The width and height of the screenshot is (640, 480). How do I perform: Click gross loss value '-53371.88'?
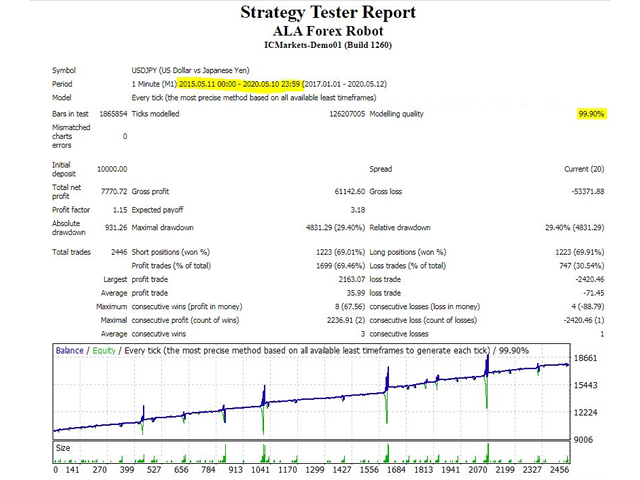pyautogui.click(x=588, y=191)
